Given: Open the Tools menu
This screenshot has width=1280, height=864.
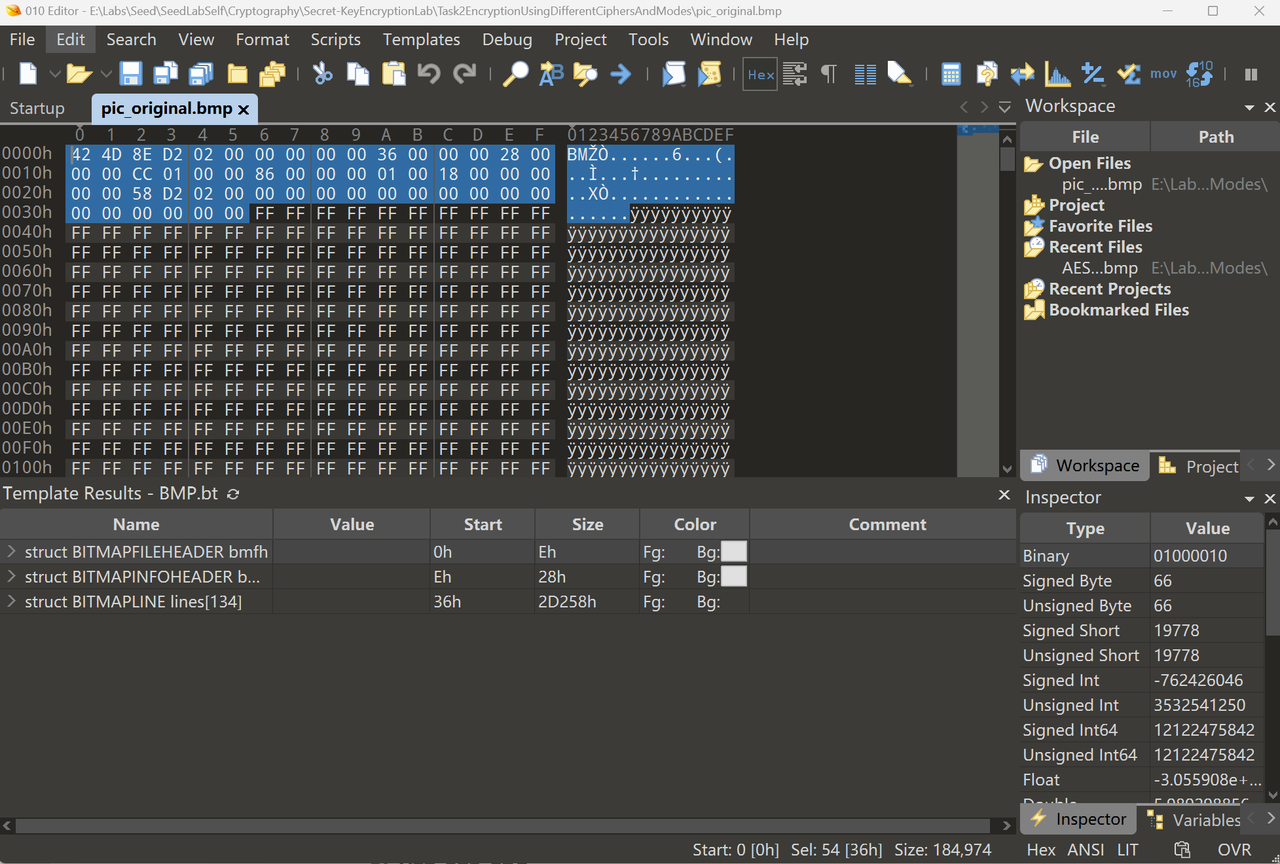Looking at the screenshot, I should (x=648, y=39).
